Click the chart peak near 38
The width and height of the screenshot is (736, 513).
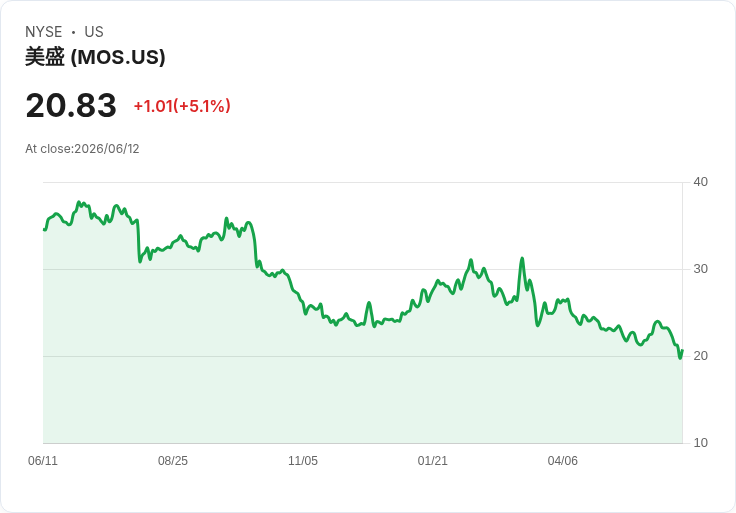coord(79,202)
